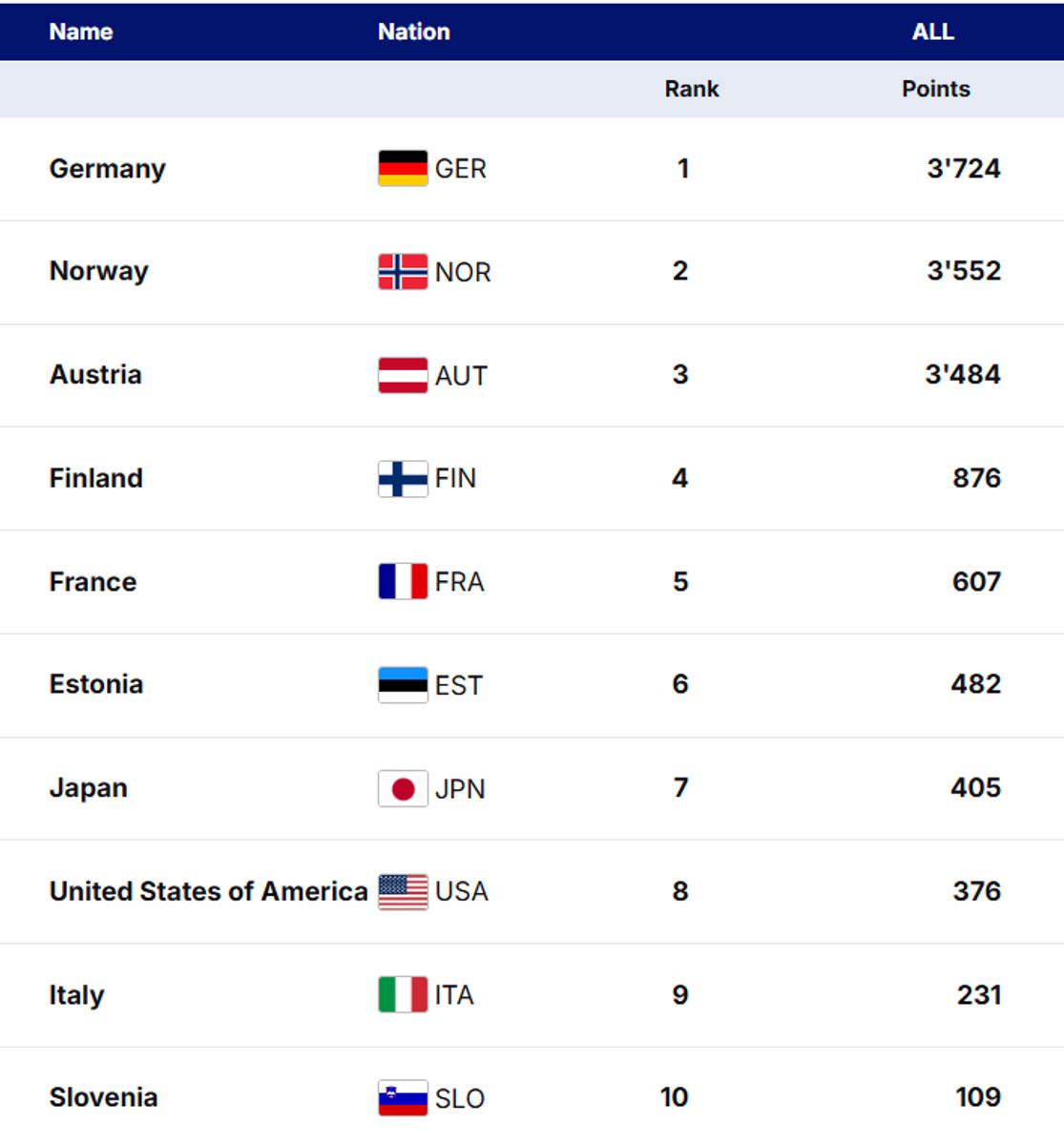The image size is (1064, 1145).
Task: Click the Slovenian flag icon
Action: 403,1097
